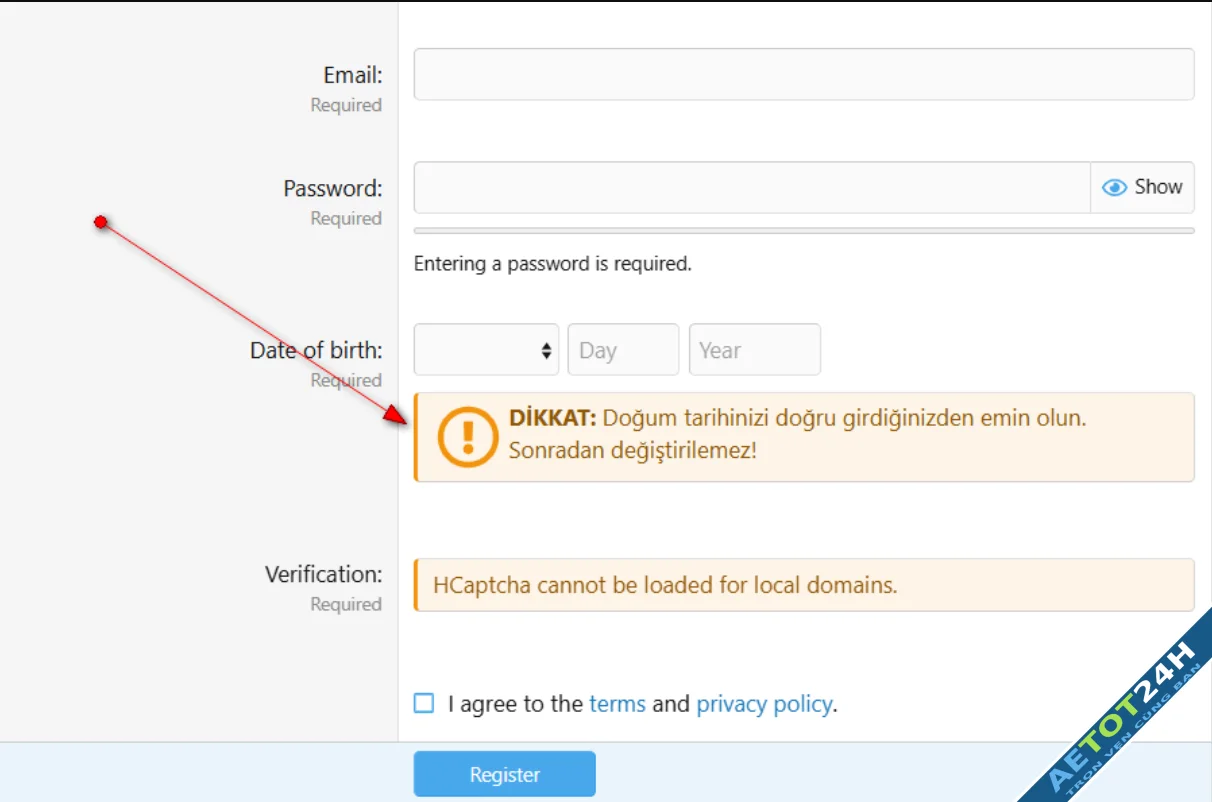Screen dimensions: 1212x802
Task: Click the password strength meter bar
Action: point(803,231)
